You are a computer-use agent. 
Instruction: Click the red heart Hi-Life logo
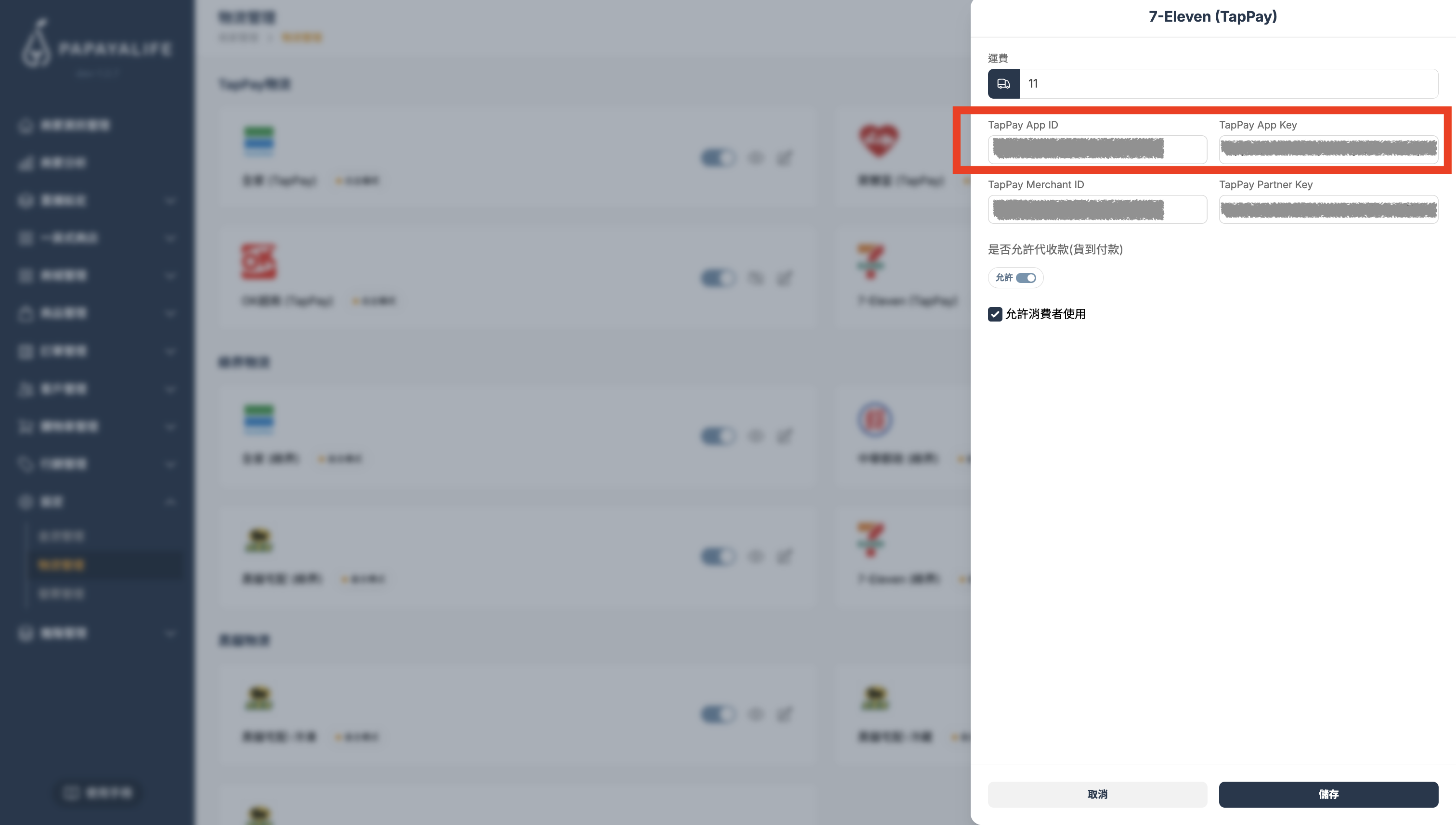point(878,141)
